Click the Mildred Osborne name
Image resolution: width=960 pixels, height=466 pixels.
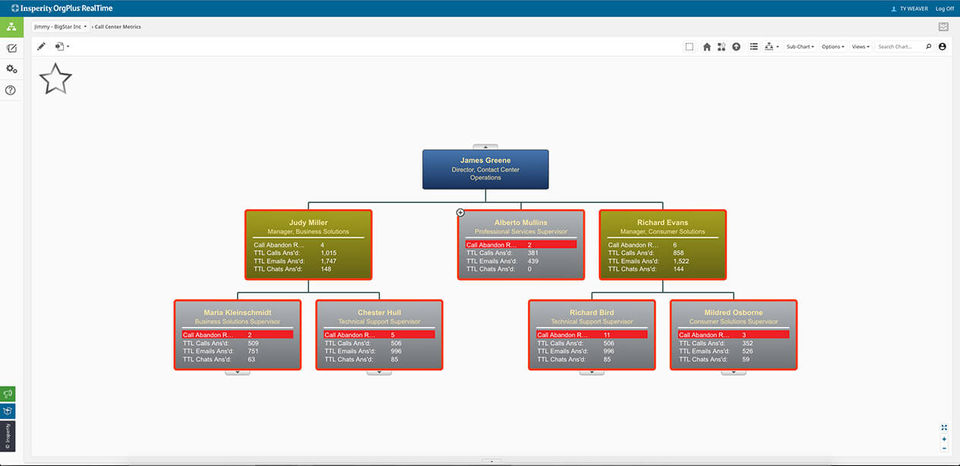tap(733, 312)
